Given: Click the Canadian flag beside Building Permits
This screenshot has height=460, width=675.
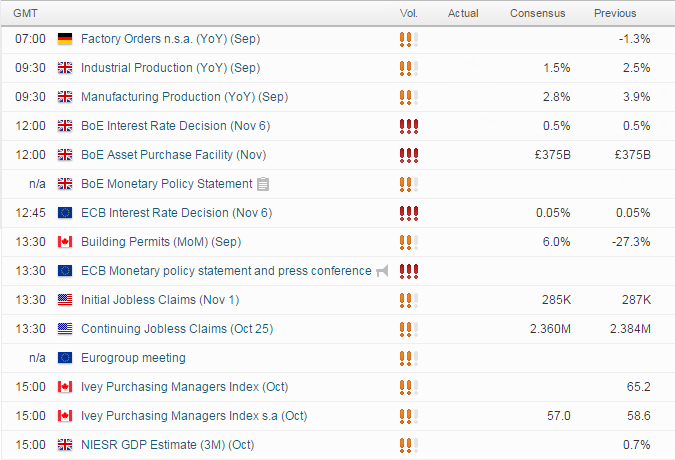Looking at the screenshot, I should [65, 242].
